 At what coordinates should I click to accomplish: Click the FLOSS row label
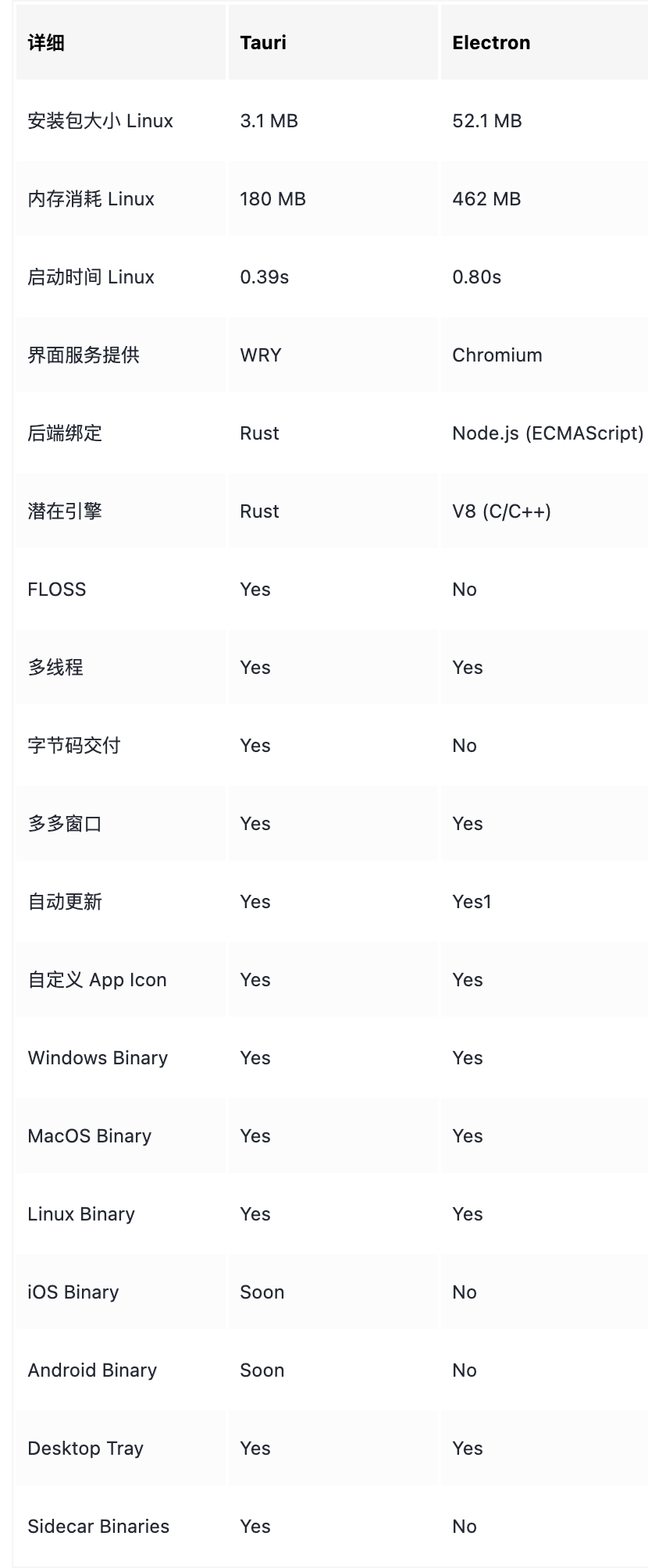[56, 590]
